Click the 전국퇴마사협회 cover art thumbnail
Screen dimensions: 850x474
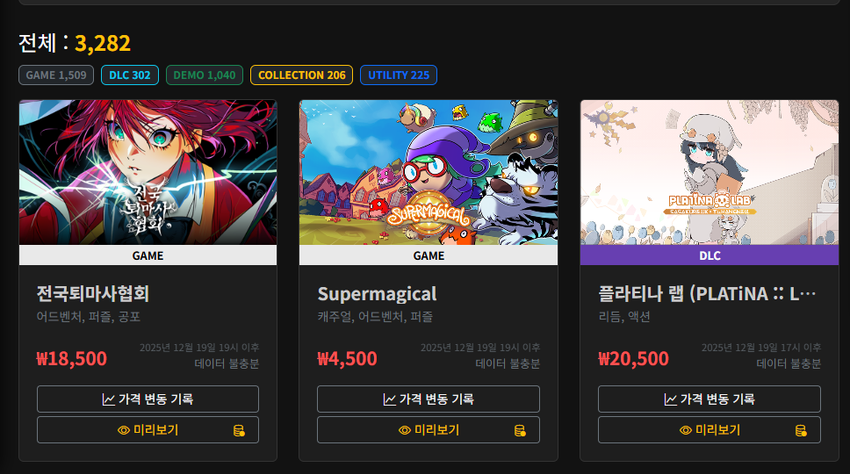point(148,172)
